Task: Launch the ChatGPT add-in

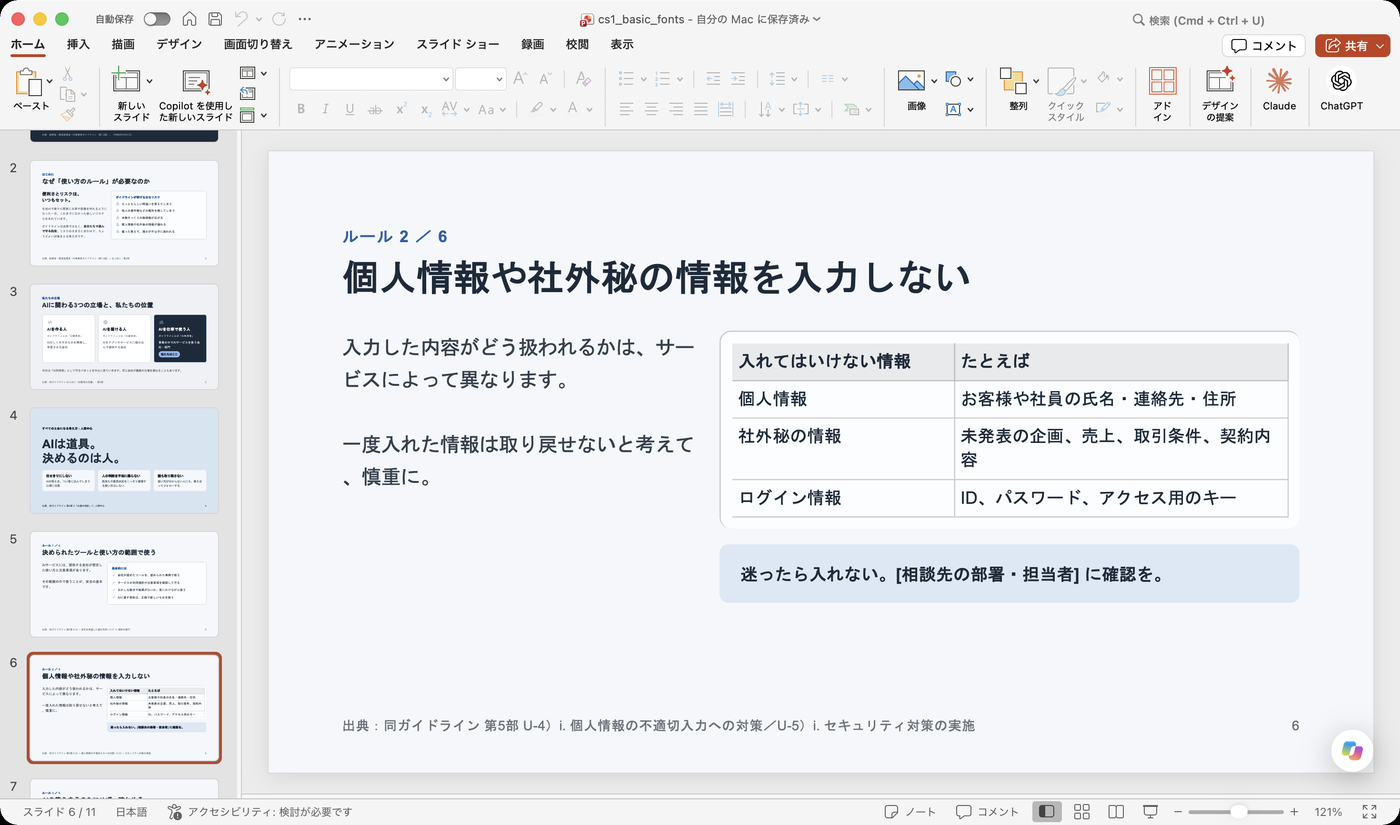Action: coord(1341,81)
